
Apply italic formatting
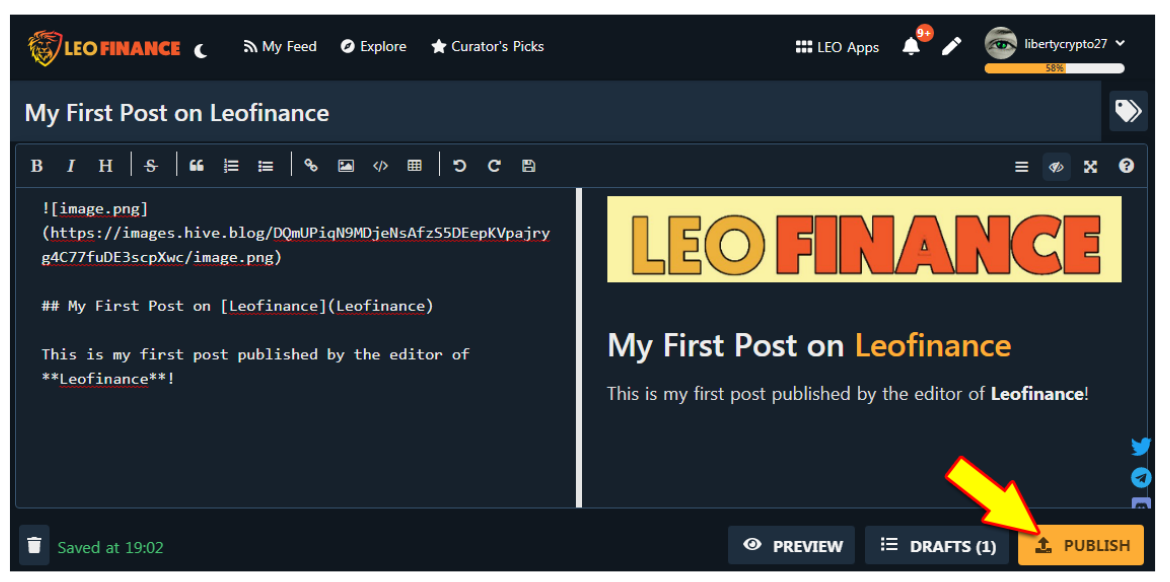tap(71, 166)
